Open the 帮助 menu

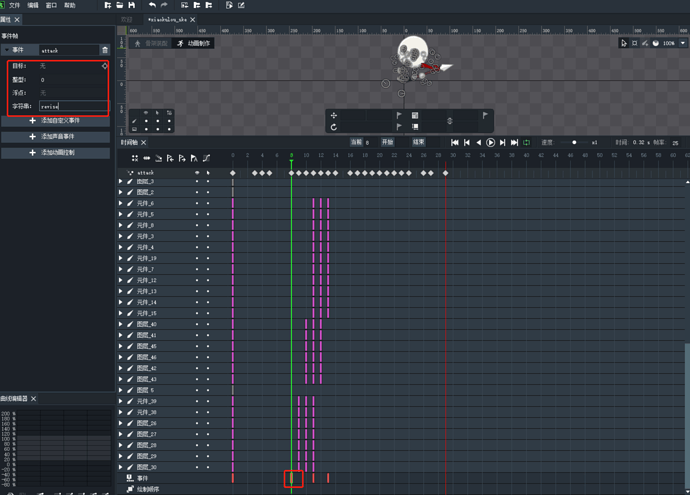(70, 5)
